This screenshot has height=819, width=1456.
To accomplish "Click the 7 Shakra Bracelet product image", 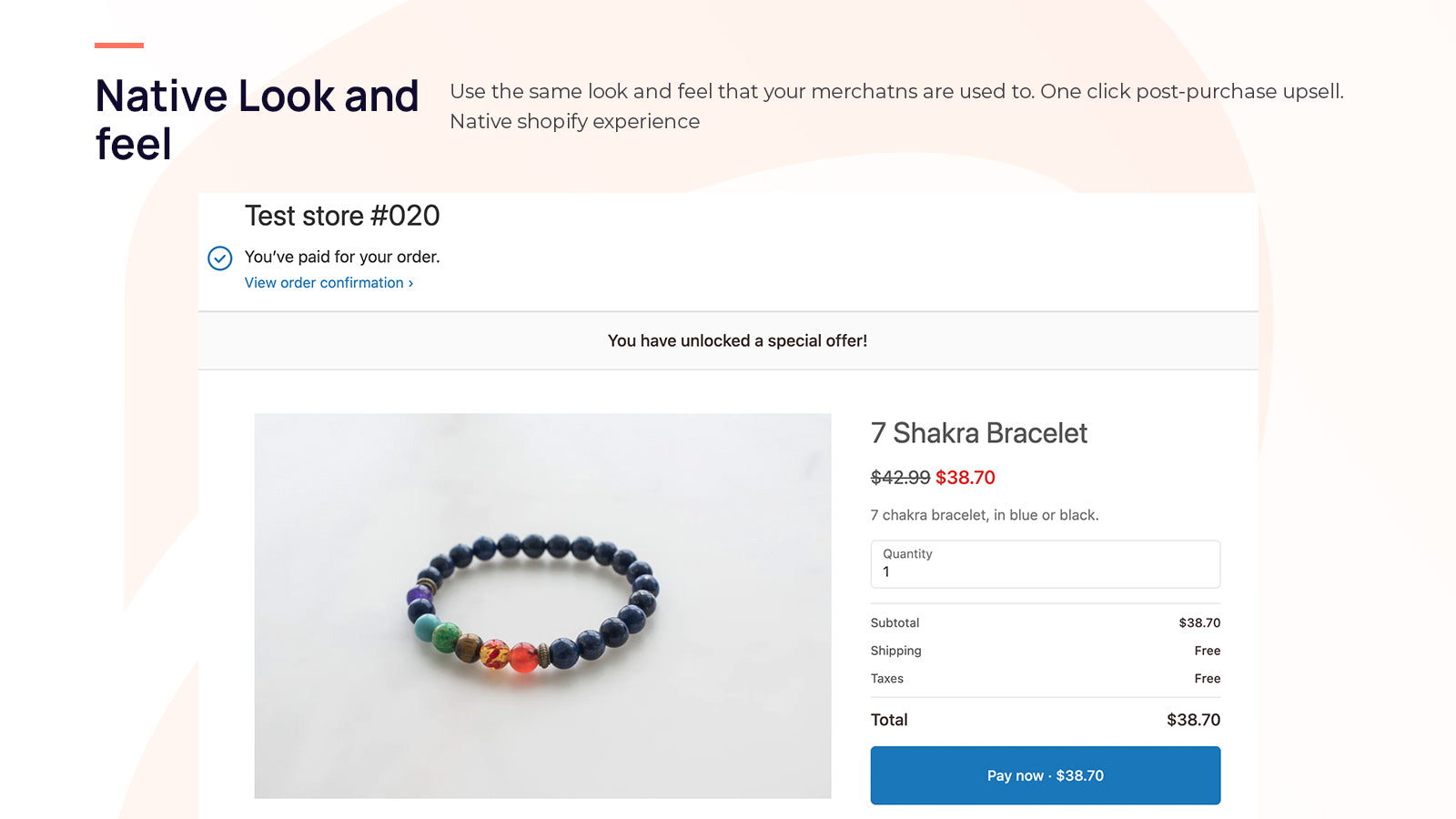I will 542,606.
